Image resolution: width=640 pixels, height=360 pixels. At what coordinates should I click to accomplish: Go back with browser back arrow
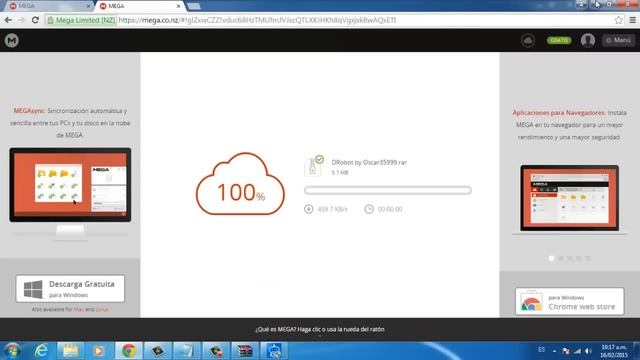tap(8, 20)
